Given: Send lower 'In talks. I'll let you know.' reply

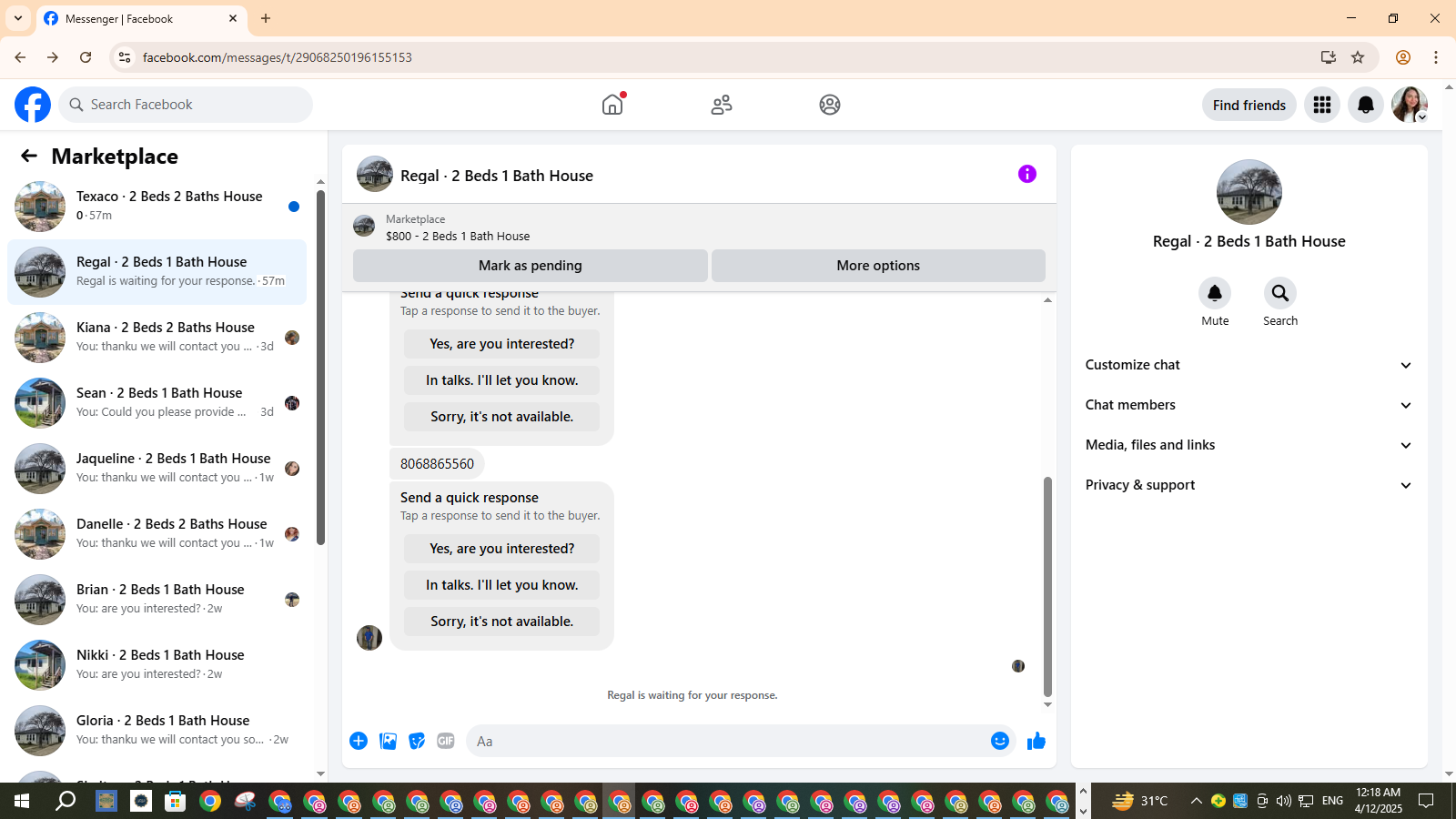Looking at the screenshot, I should coord(502,585).
